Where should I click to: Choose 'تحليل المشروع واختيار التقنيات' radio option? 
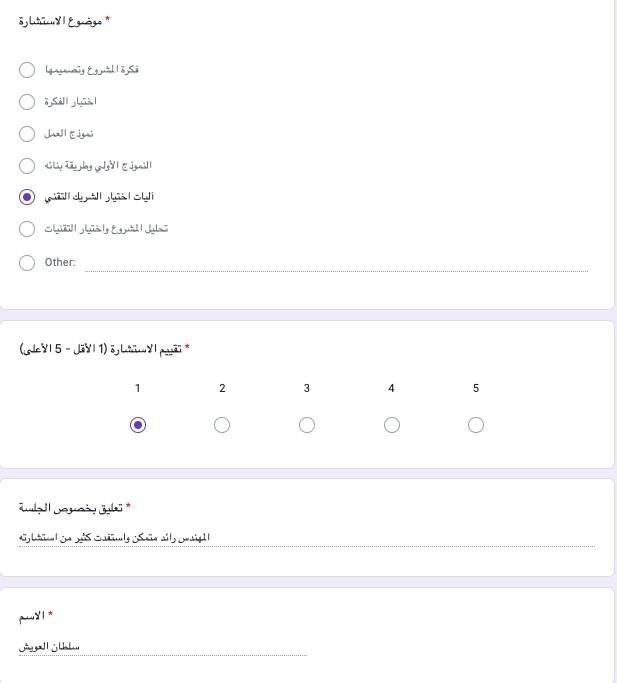tap(27, 229)
